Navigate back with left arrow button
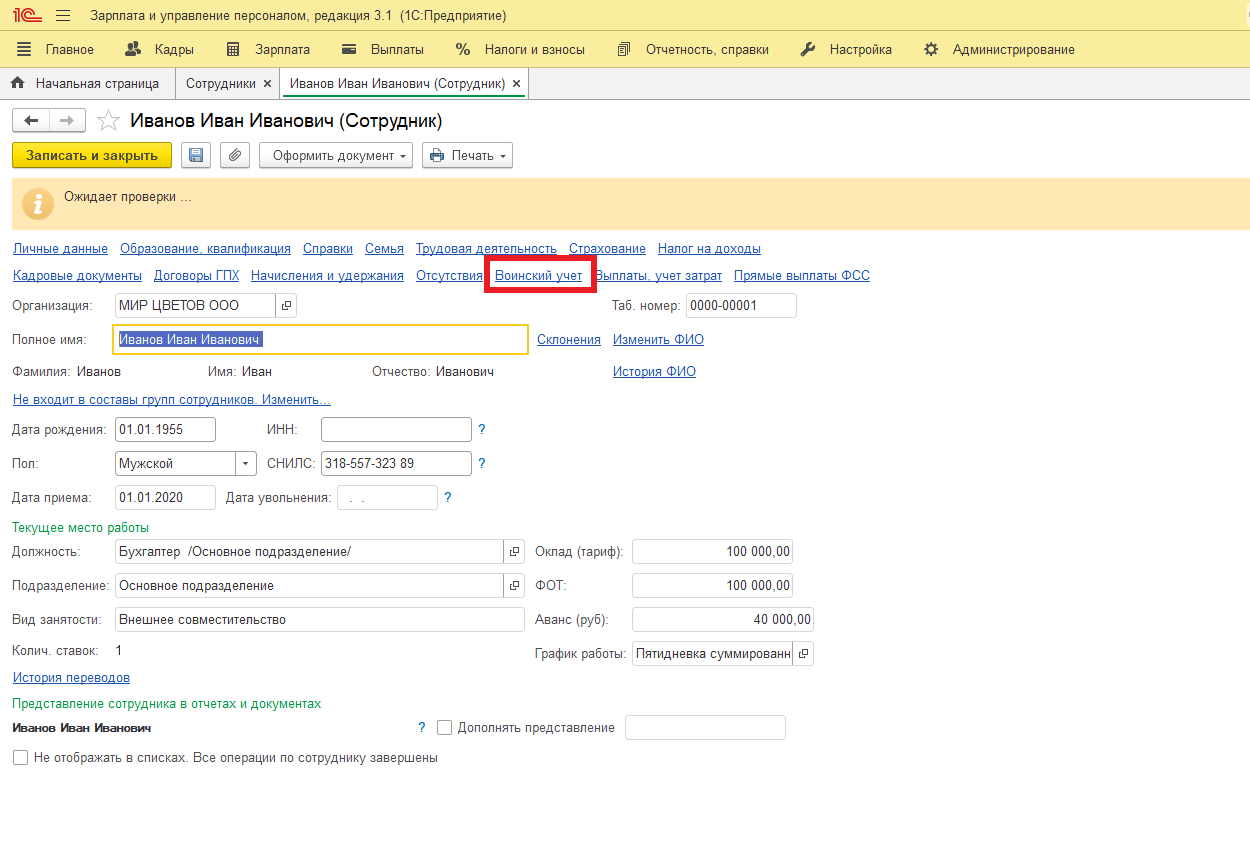Screen dimensions: 1250x854 [31, 120]
